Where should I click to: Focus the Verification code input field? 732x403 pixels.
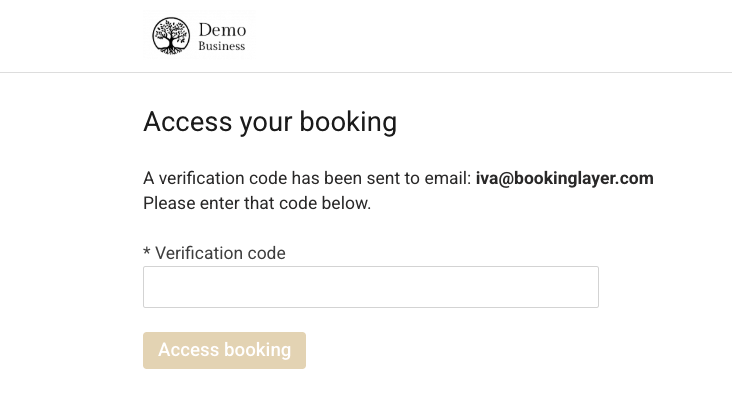pos(370,287)
